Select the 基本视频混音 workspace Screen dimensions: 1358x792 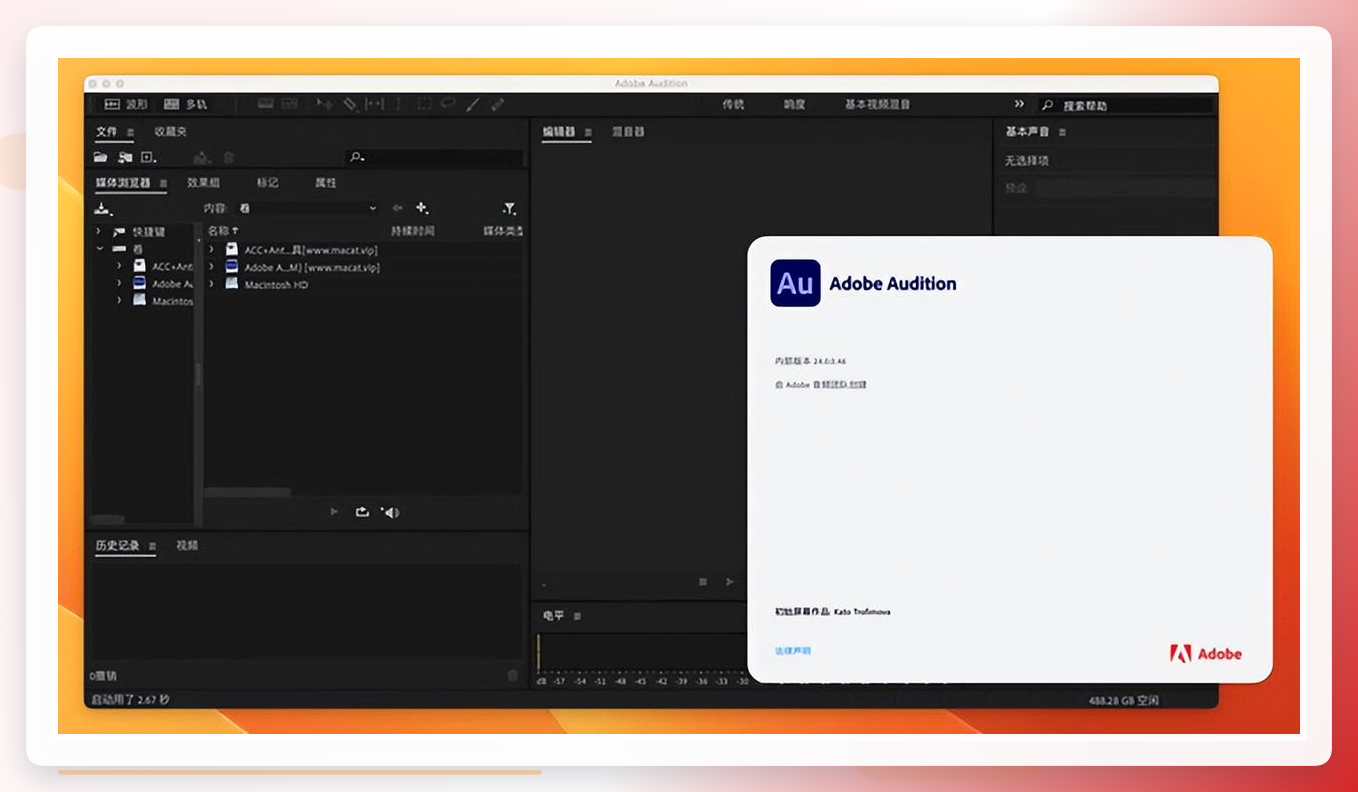[878, 104]
